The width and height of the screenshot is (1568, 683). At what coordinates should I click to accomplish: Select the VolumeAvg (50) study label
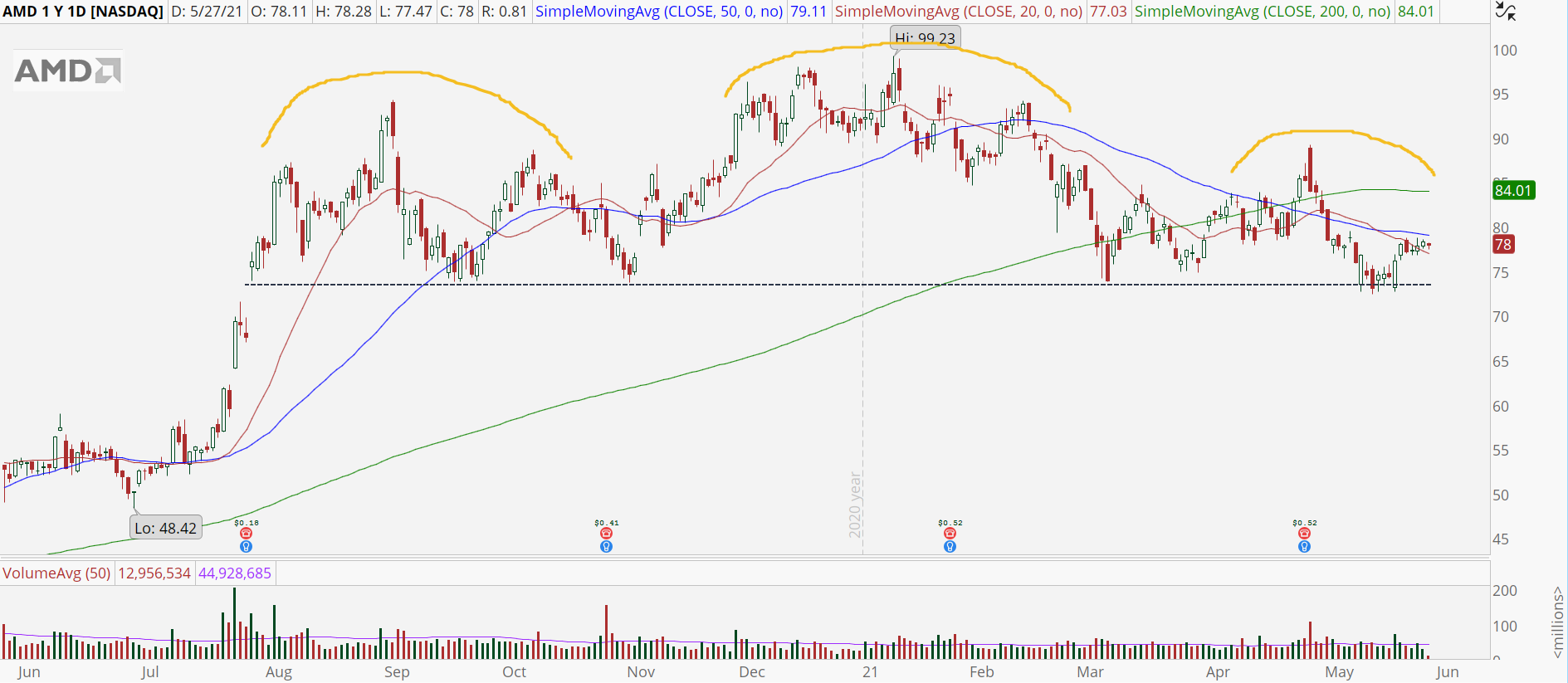(x=56, y=573)
